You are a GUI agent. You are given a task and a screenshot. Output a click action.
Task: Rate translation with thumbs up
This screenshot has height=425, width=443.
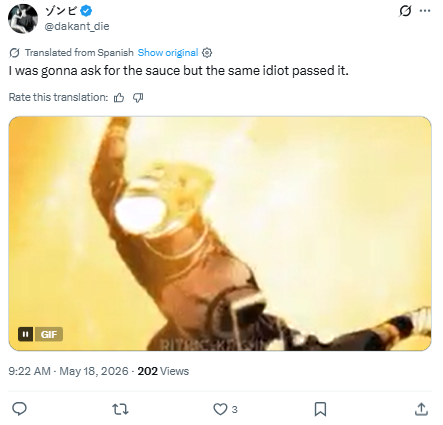tap(119, 97)
